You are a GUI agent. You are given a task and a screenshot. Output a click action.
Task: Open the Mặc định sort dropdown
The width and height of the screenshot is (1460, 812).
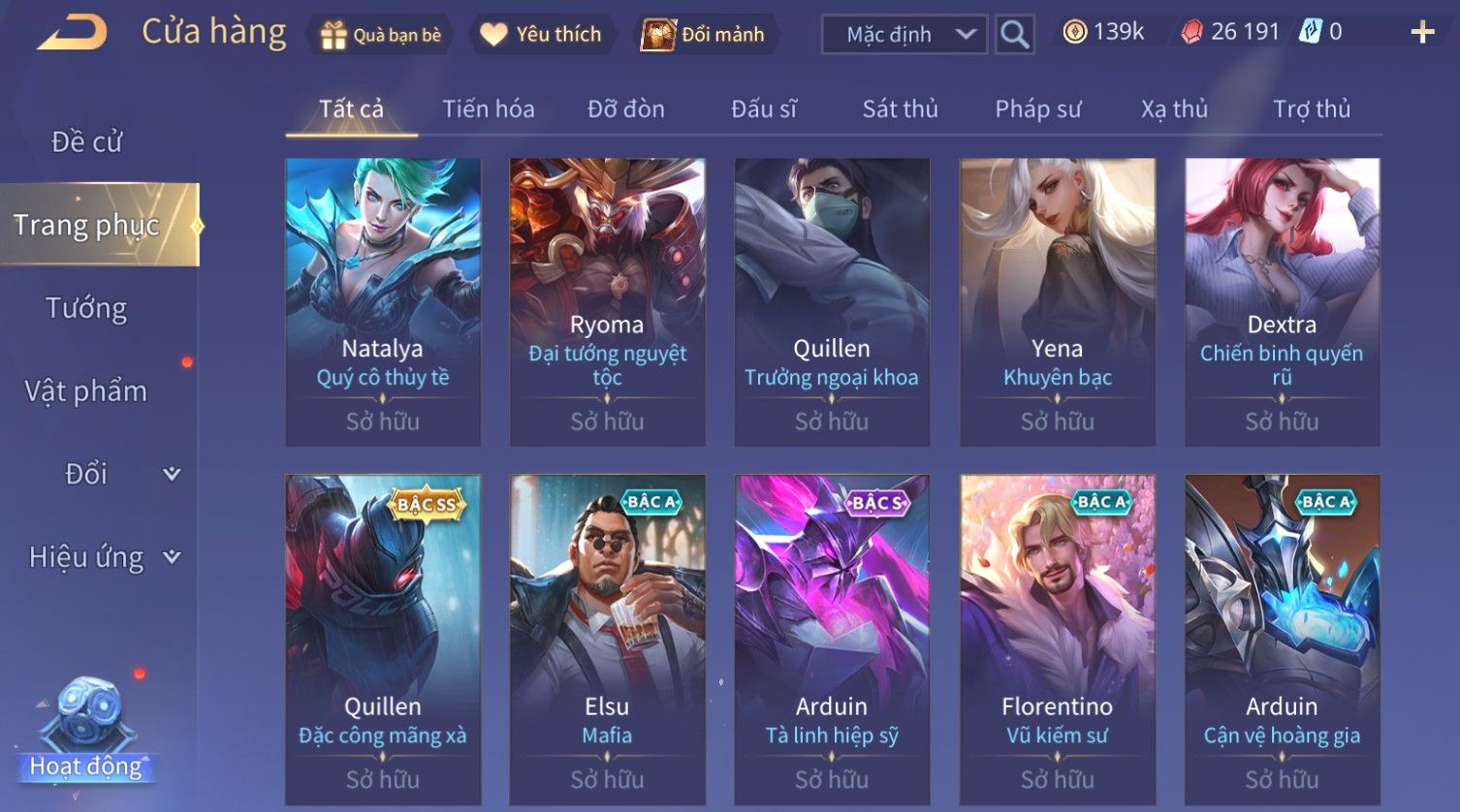904,35
